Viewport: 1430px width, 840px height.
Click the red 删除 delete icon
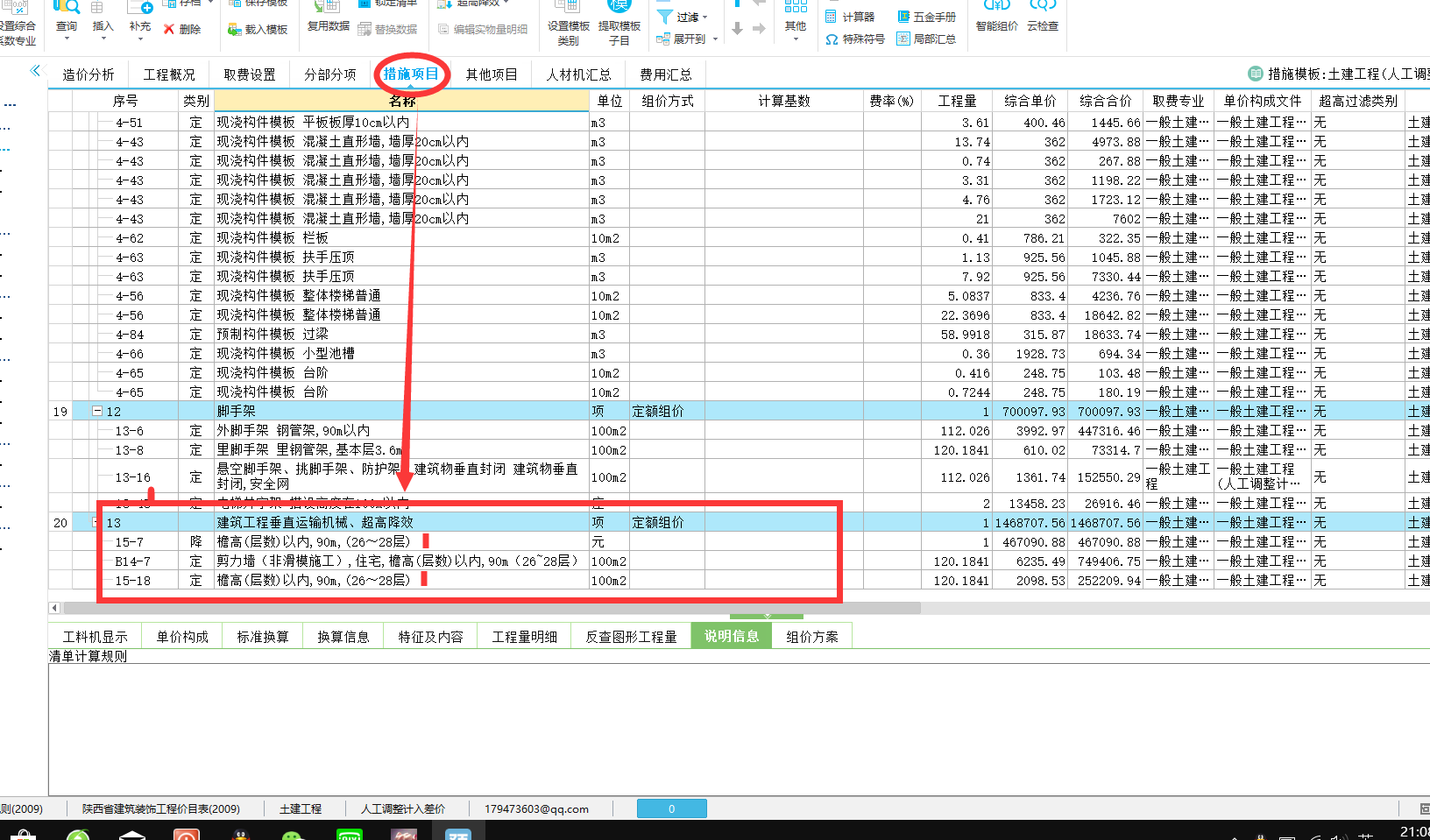[x=169, y=29]
